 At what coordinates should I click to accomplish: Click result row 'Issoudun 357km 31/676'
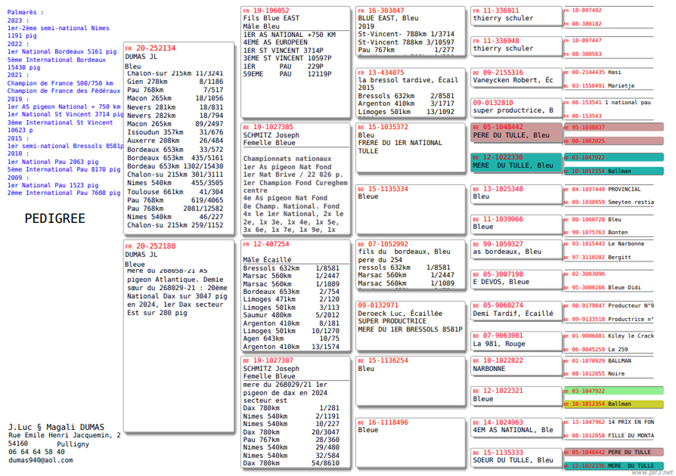pos(175,132)
